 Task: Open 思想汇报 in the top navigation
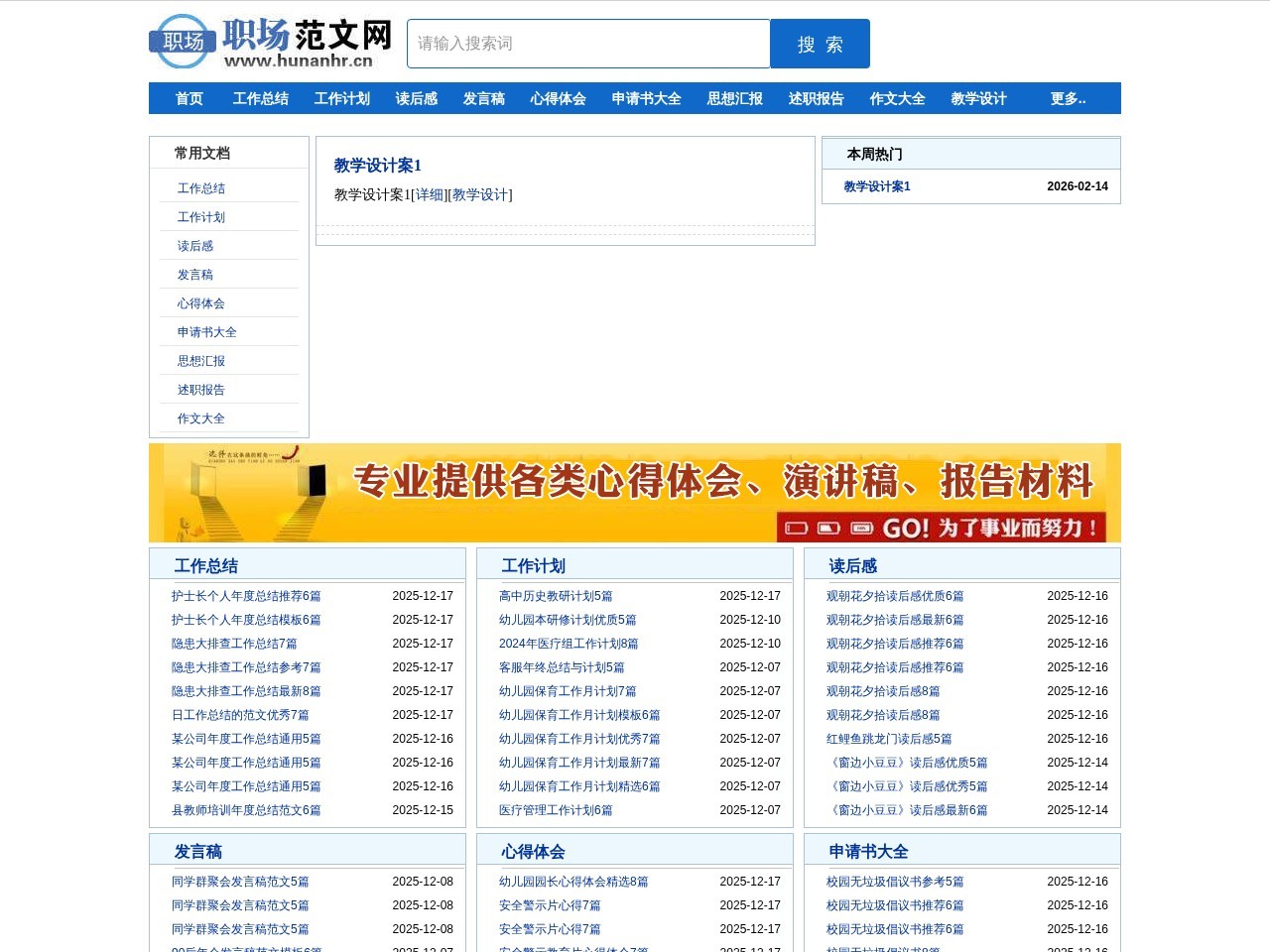click(x=735, y=98)
